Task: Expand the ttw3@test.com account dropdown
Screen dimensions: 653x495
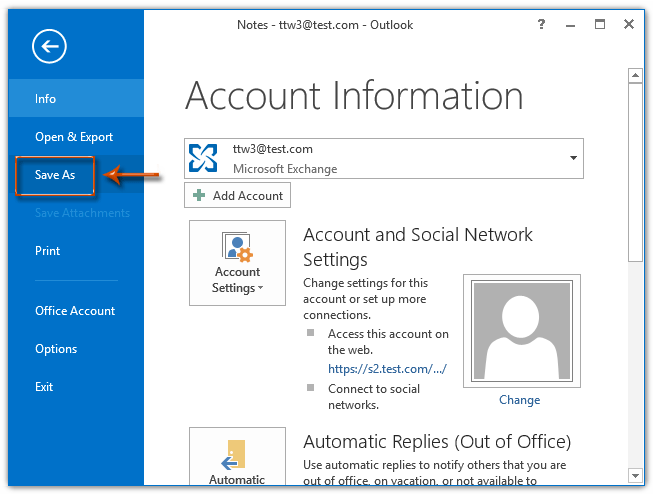Action: (573, 158)
